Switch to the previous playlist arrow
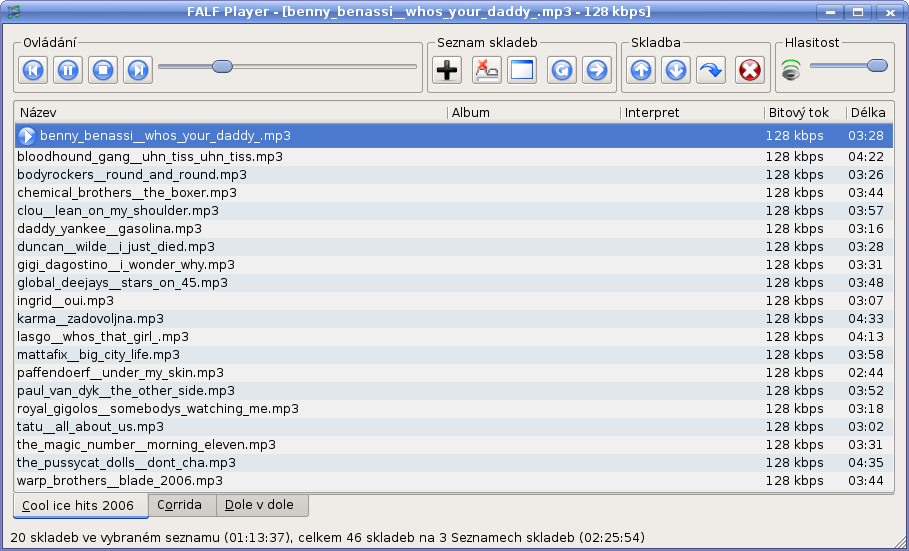 [562, 69]
